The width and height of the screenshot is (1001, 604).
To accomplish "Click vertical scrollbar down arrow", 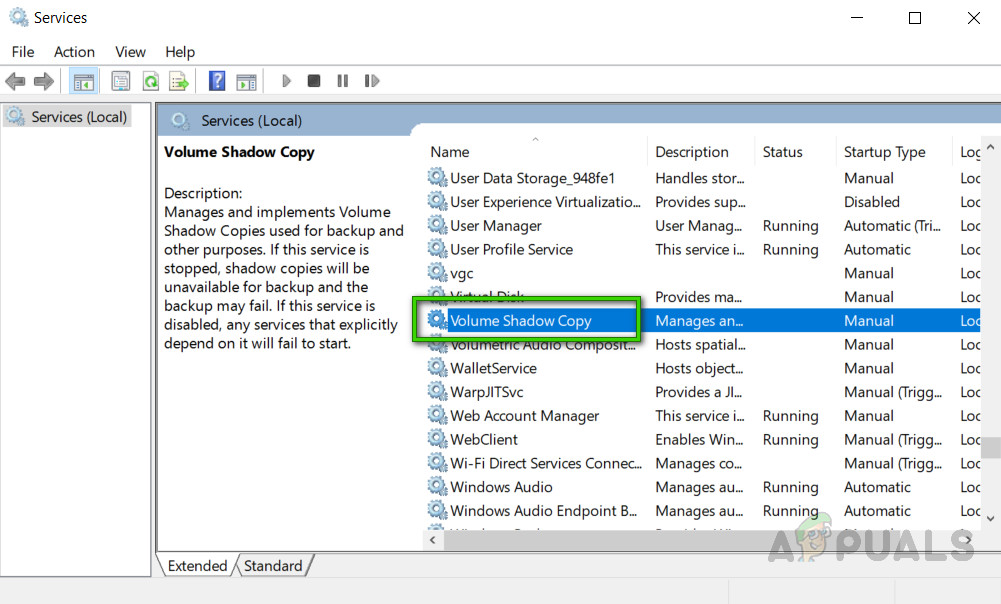I will click(990, 518).
